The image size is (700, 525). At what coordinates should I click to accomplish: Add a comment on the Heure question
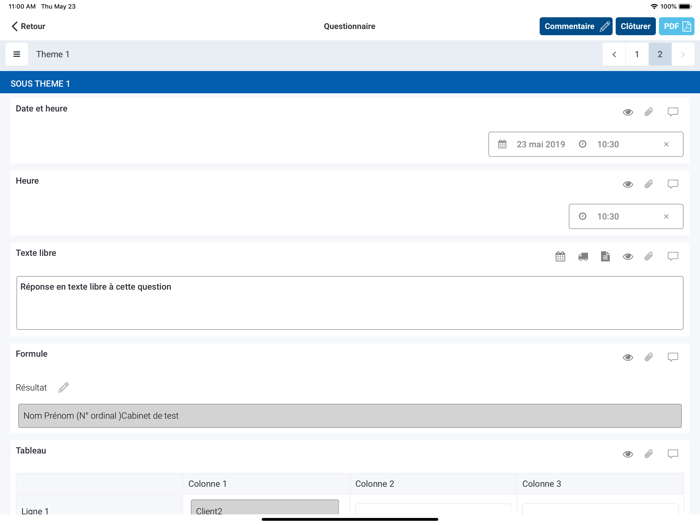[673, 184]
